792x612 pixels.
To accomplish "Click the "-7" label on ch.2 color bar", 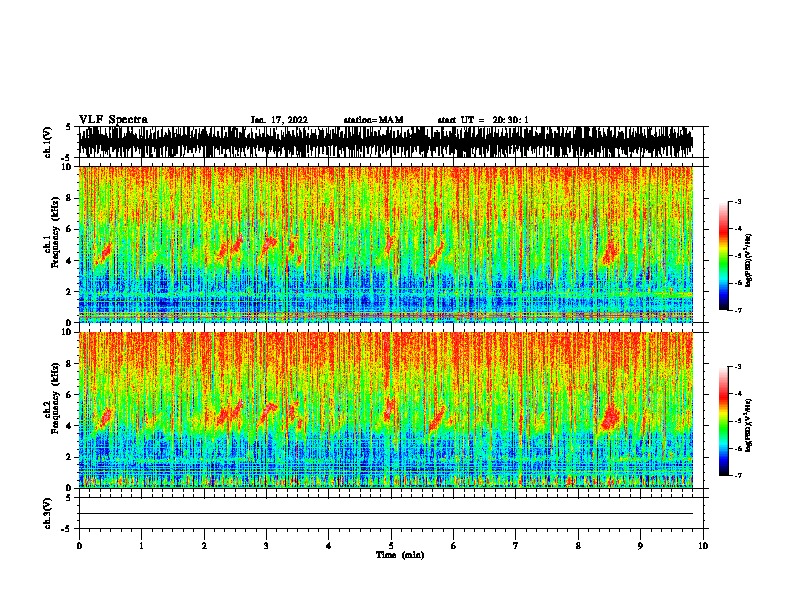I will click(738, 476).
